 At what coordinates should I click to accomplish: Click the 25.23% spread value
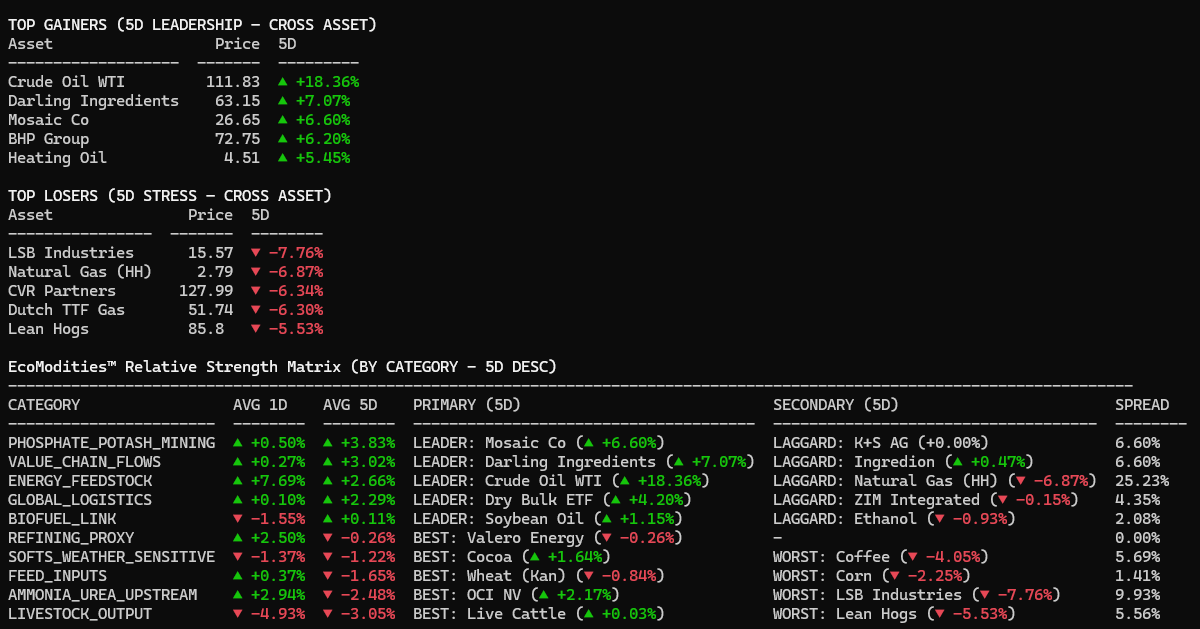pyautogui.click(x=1137, y=481)
